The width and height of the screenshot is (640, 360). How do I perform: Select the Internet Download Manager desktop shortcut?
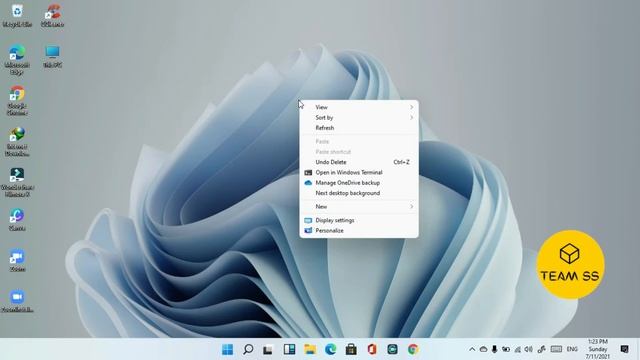(x=17, y=142)
